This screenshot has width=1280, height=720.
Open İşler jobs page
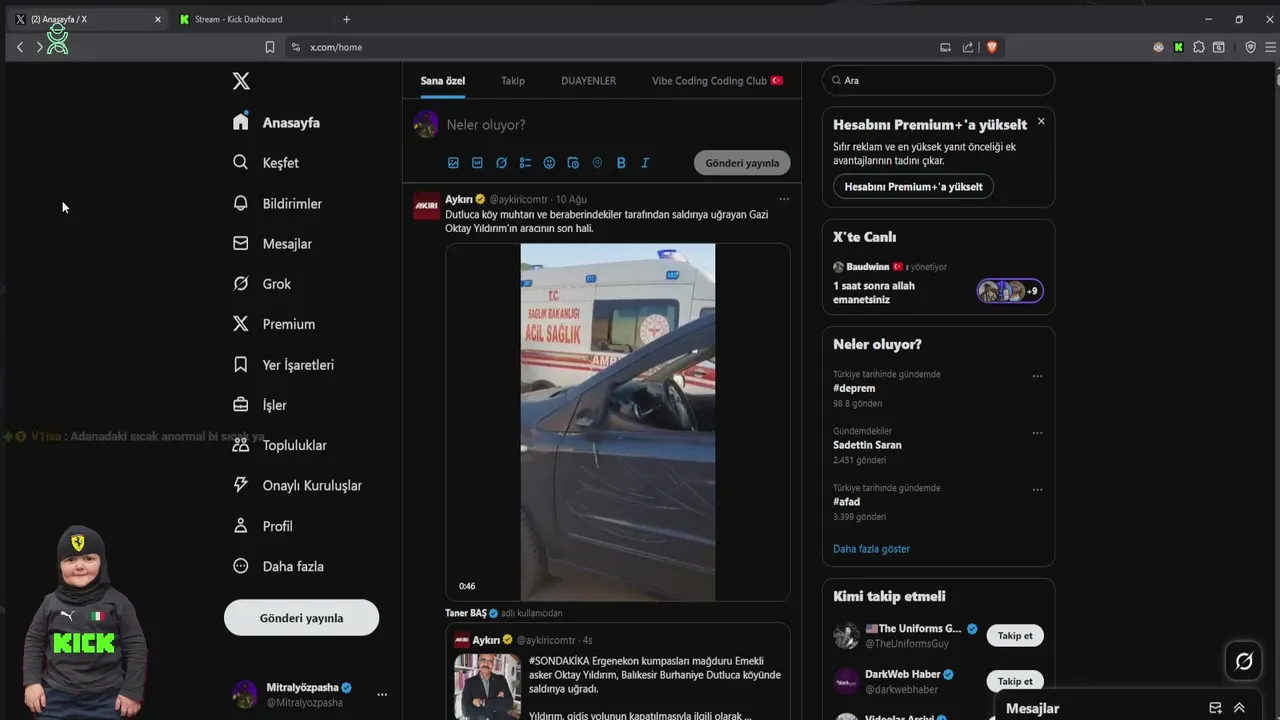[x=259, y=405]
